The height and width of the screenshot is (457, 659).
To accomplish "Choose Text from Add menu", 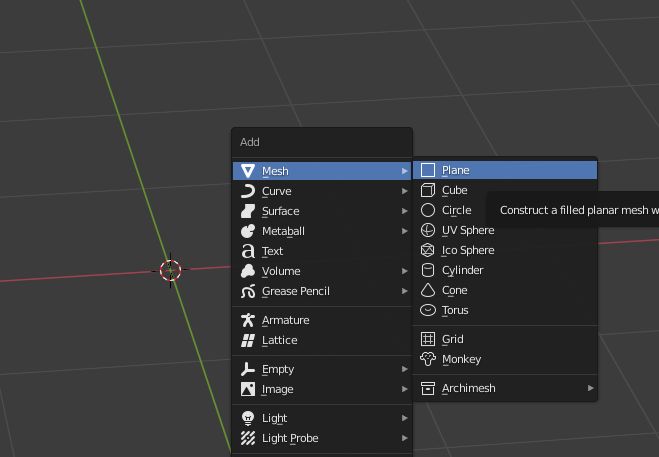I will tap(322, 251).
